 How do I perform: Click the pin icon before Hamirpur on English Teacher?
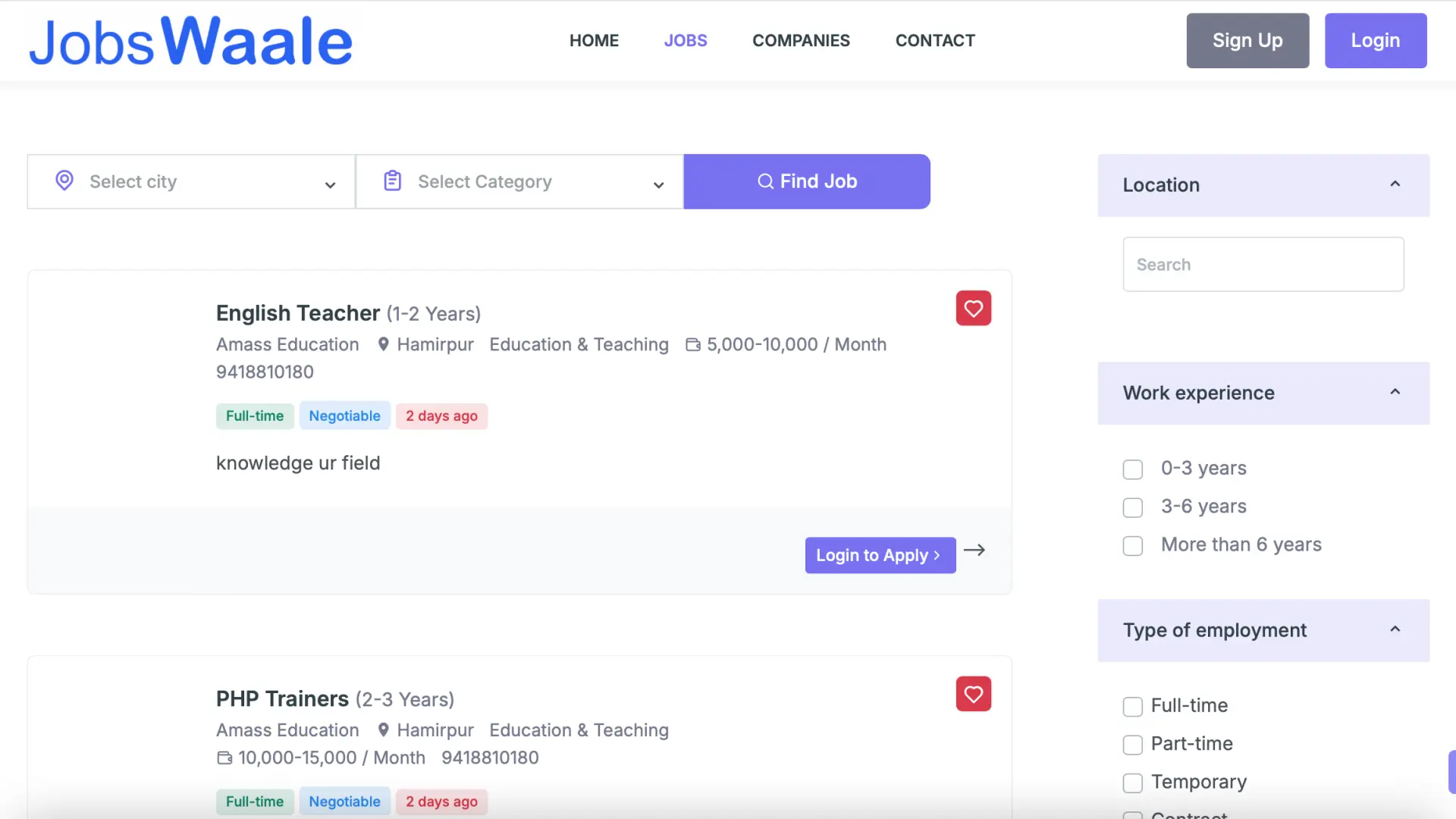[383, 344]
